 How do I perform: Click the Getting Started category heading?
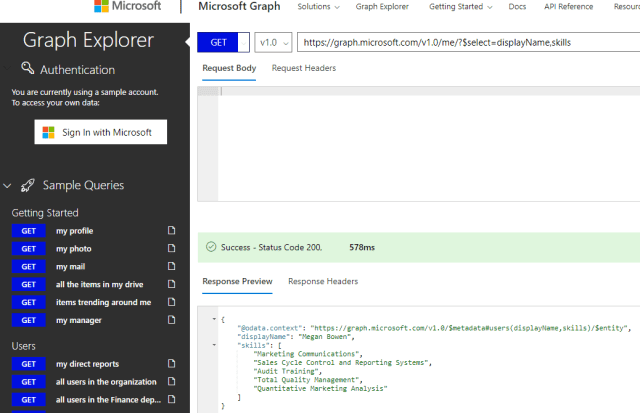click(45, 213)
